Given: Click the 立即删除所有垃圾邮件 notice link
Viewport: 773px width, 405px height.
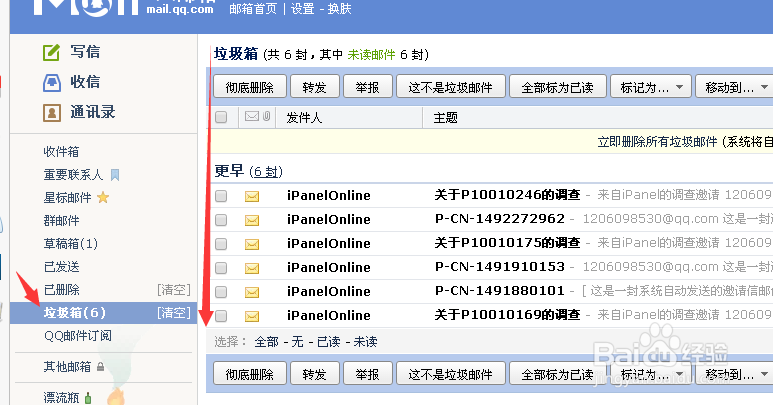Looking at the screenshot, I should pos(657,142).
